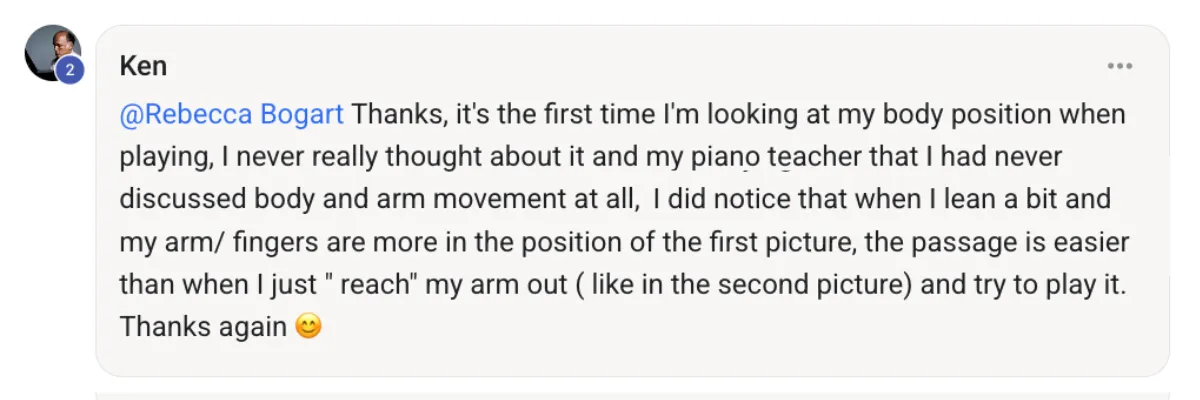The height and width of the screenshot is (400, 1200).
Task: Click the closing words "Thanks again"
Action: 203,327
